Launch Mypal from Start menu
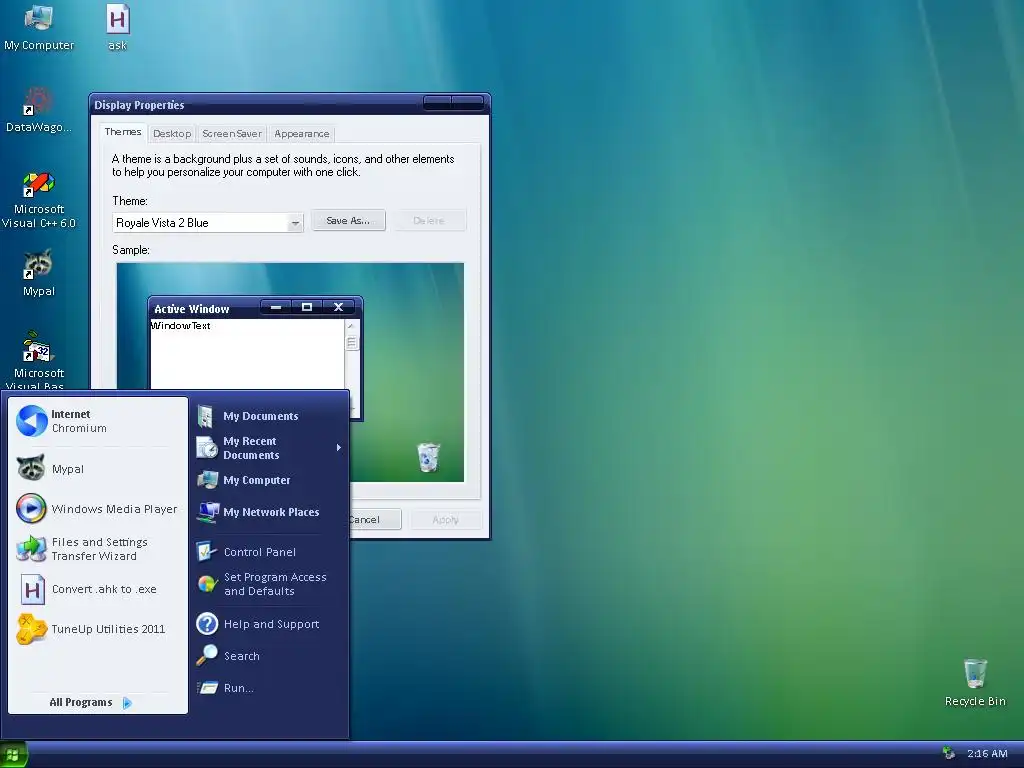The image size is (1024, 768). pyautogui.click(x=97, y=468)
